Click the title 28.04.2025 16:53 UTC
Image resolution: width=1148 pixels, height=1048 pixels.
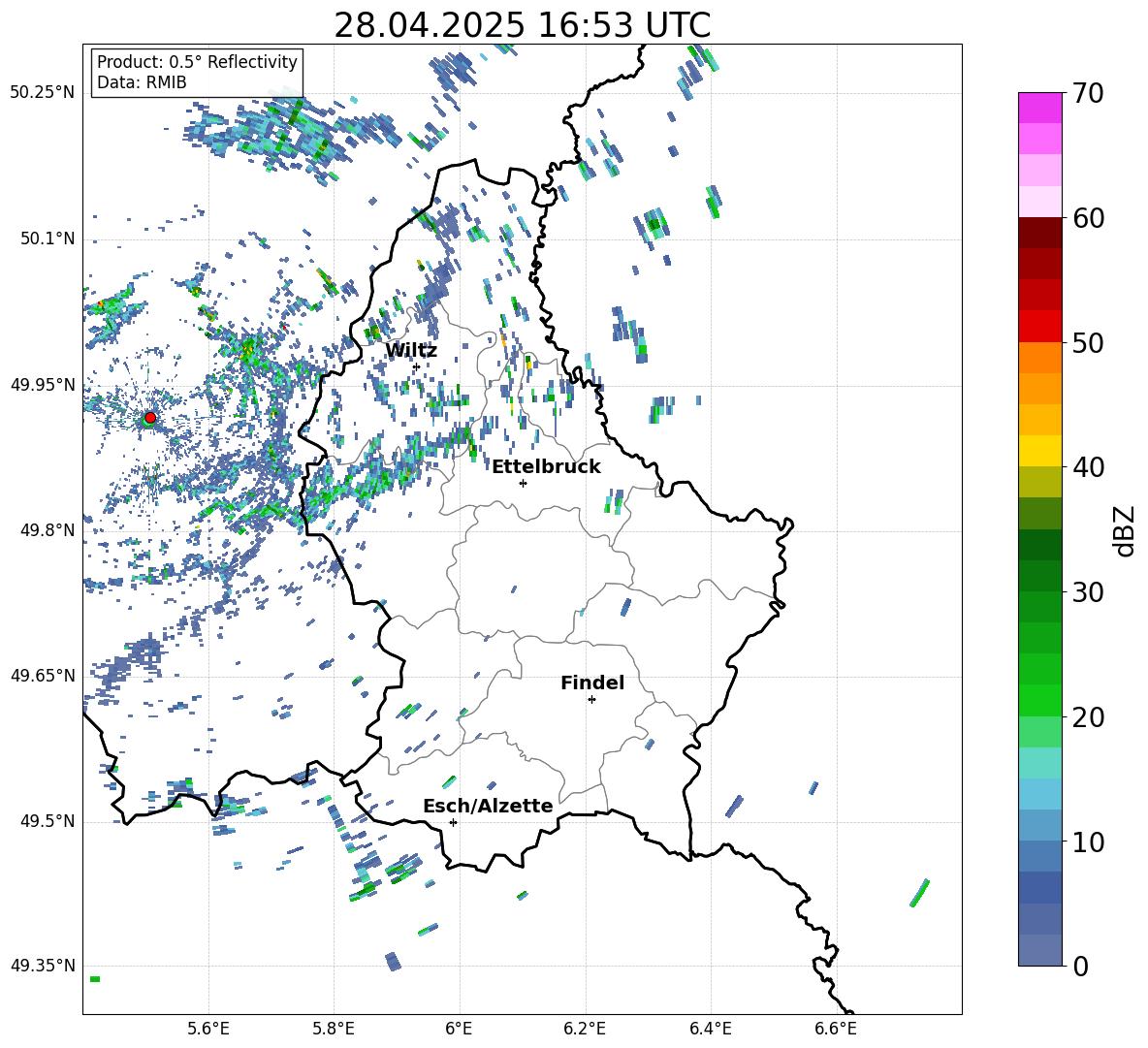(522, 25)
